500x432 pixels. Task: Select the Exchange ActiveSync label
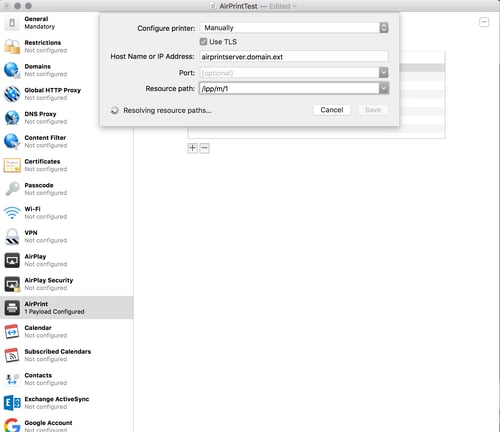[57, 399]
